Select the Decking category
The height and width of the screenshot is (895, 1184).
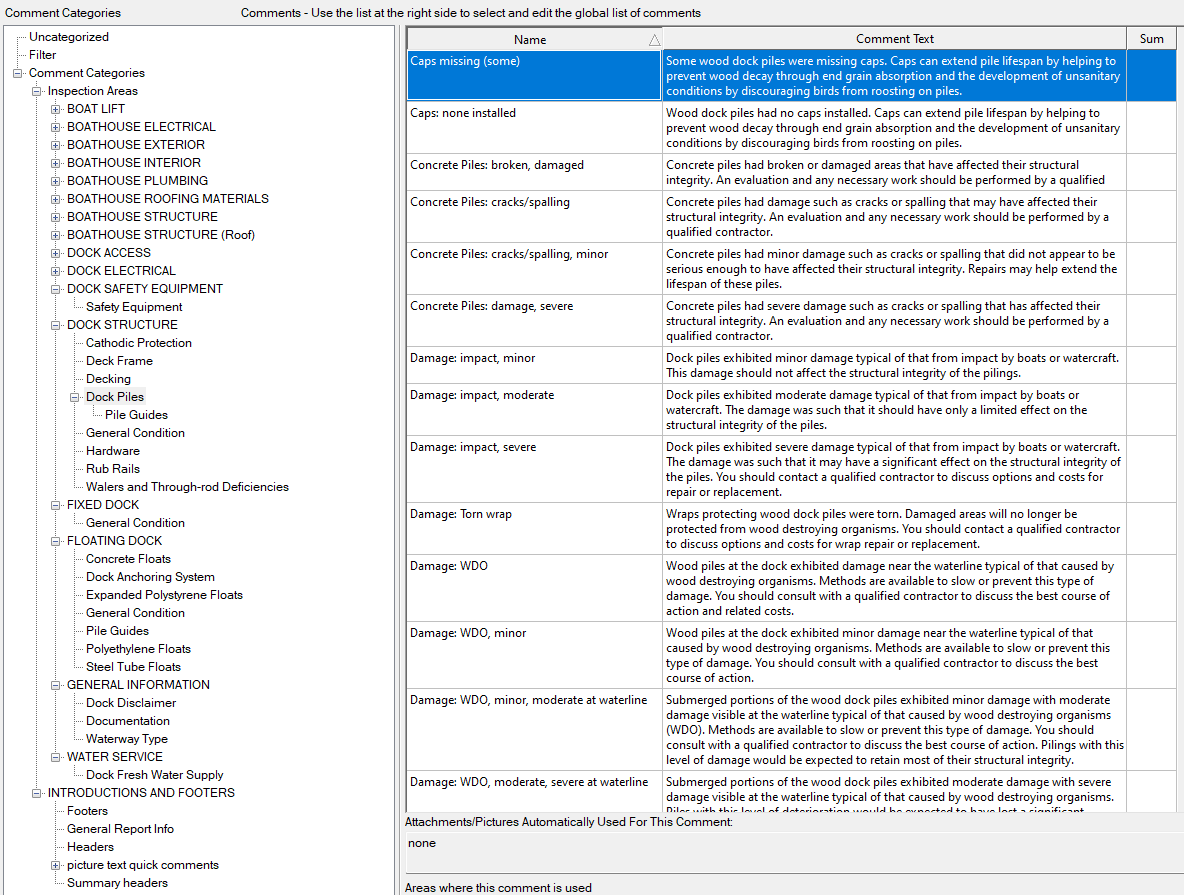(108, 379)
